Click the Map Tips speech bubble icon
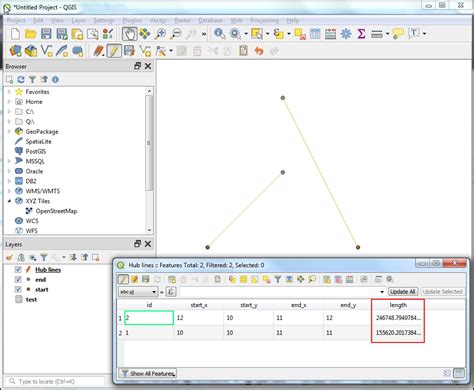The width and height of the screenshot is (474, 390). click(x=398, y=34)
